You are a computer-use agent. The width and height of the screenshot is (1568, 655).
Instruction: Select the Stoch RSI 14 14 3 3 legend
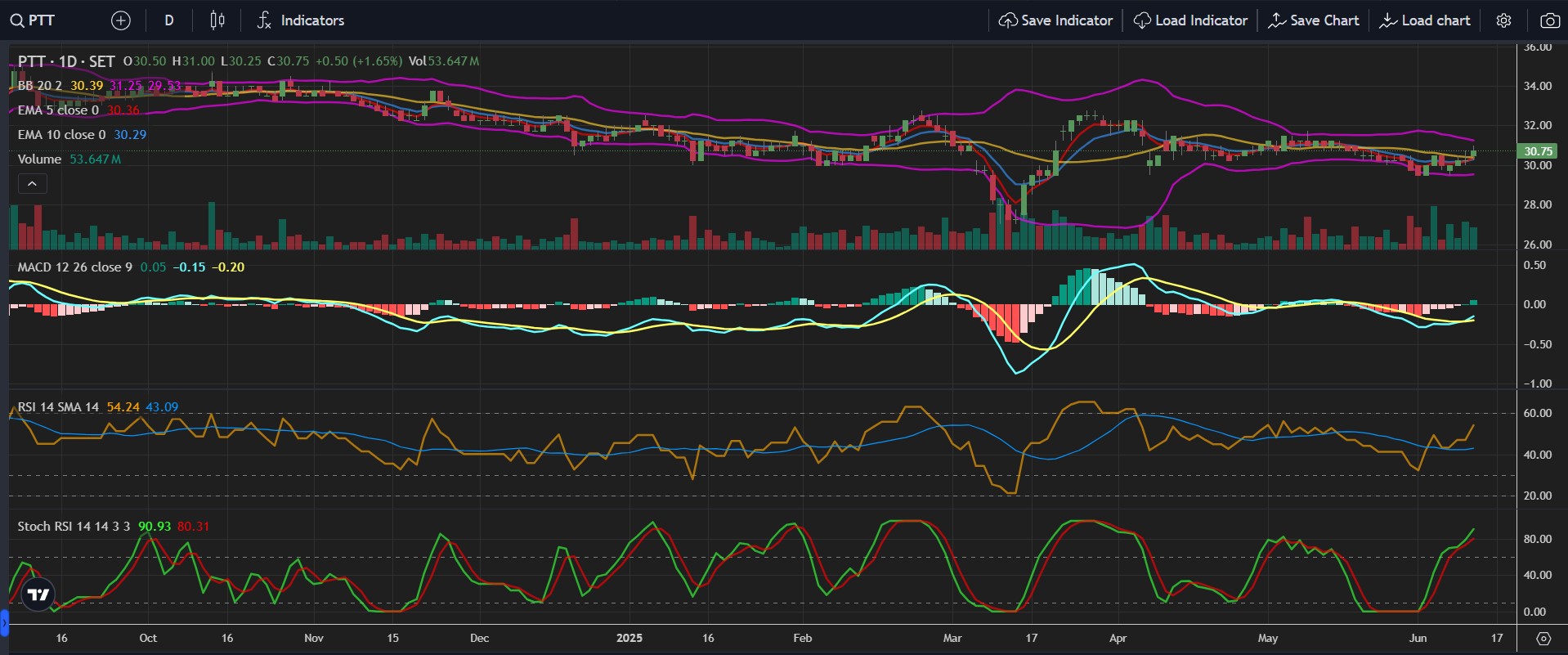click(x=74, y=526)
